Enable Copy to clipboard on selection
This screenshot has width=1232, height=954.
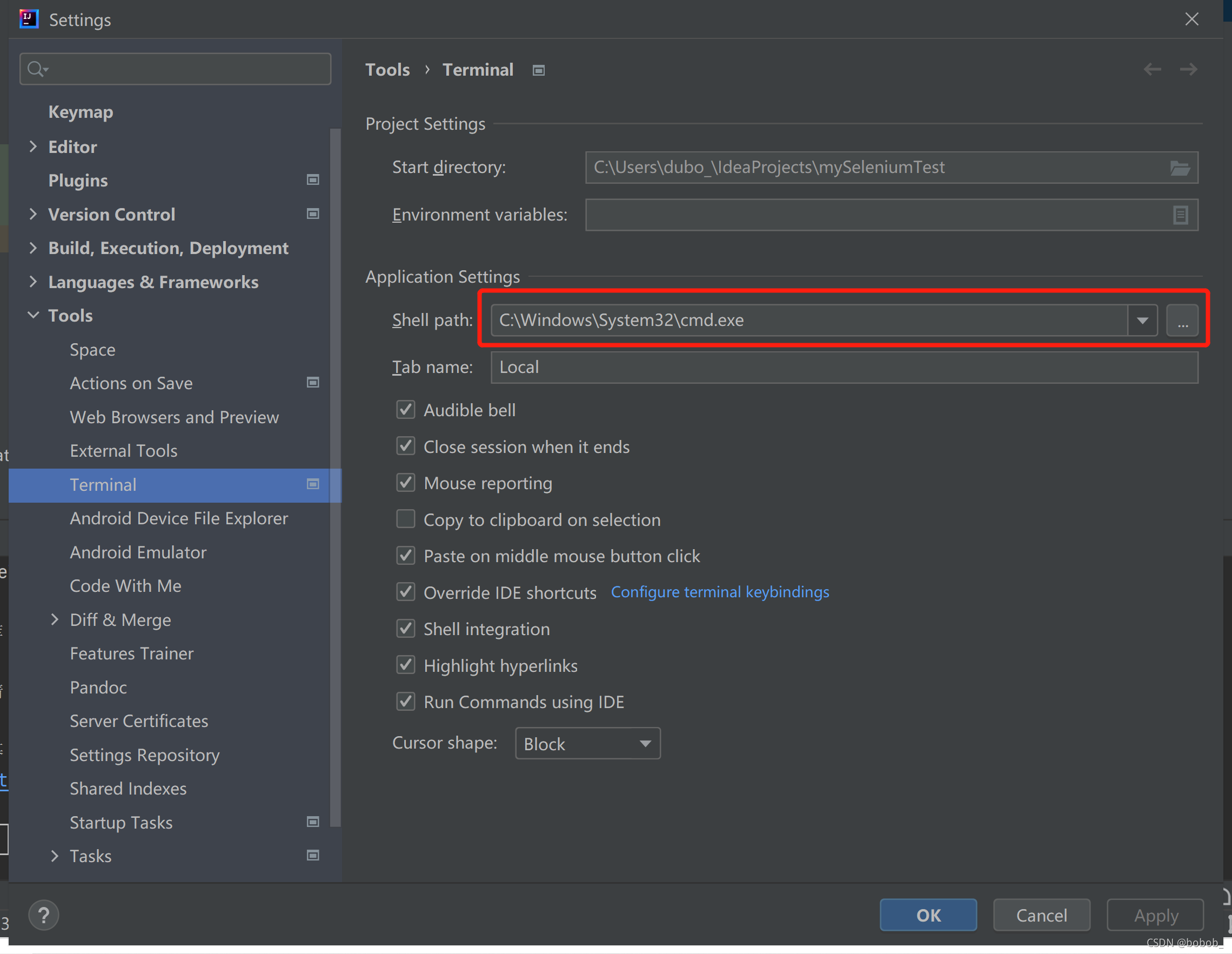point(406,519)
